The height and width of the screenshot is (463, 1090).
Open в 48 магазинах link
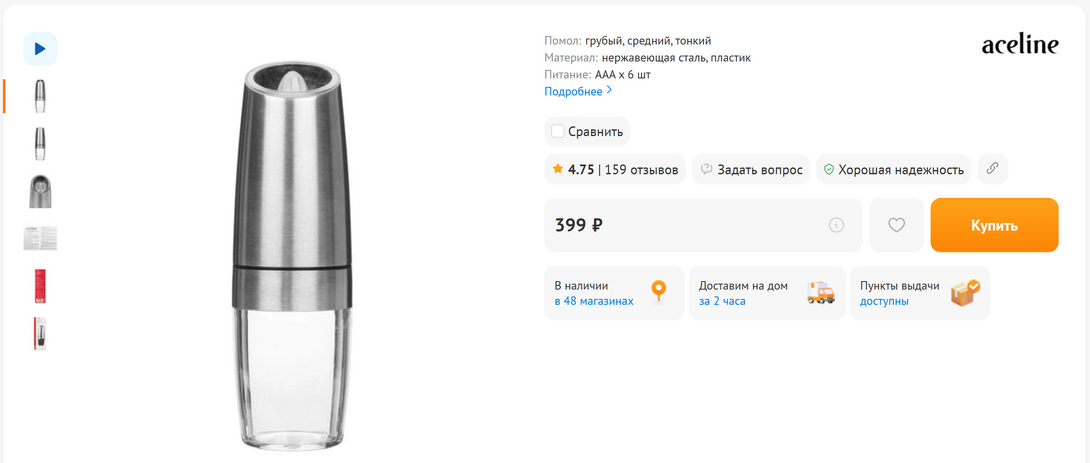[594, 301]
